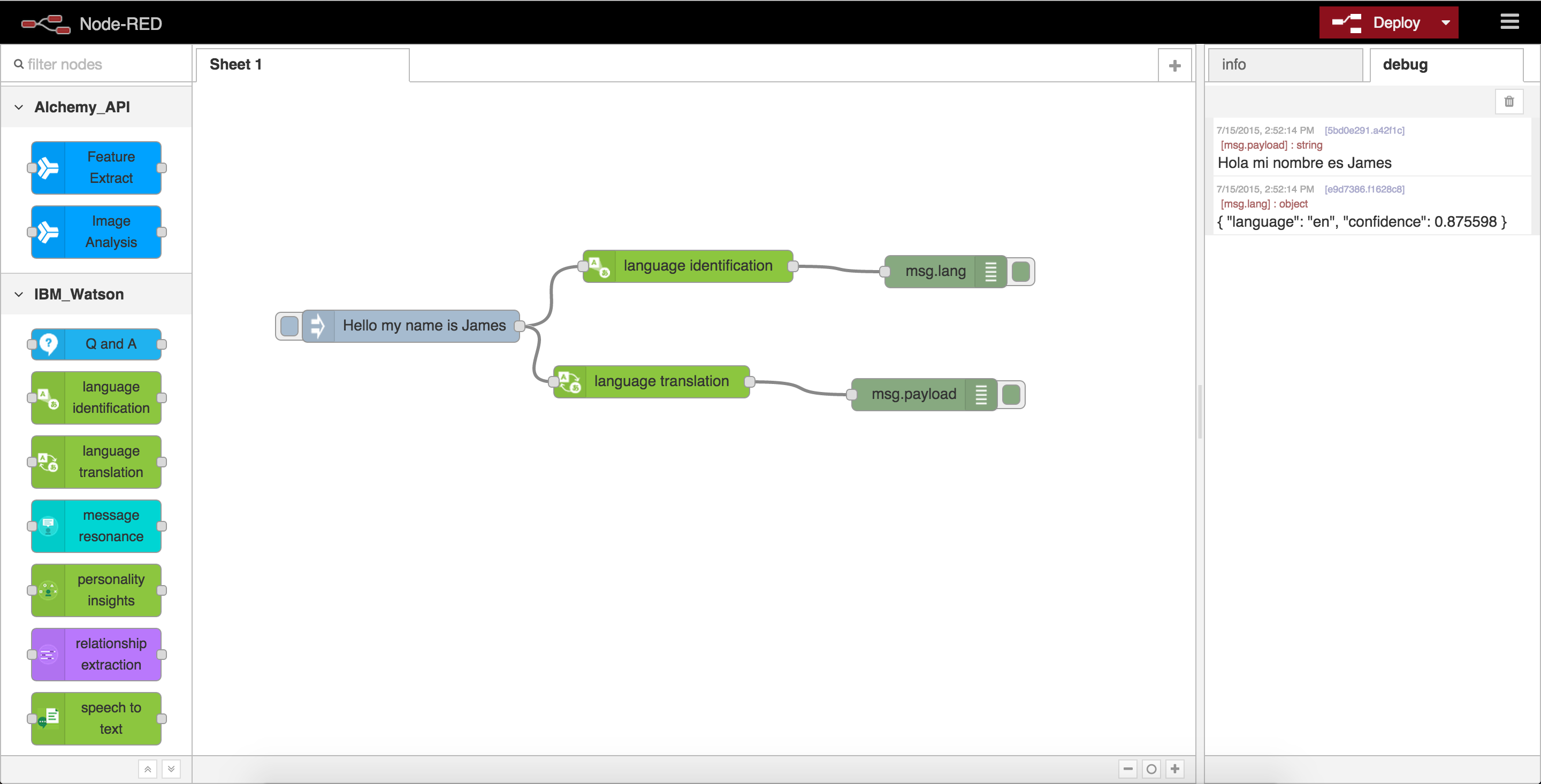The height and width of the screenshot is (784, 1541).
Task: Select the msg.lang debug node
Action: click(945, 272)
